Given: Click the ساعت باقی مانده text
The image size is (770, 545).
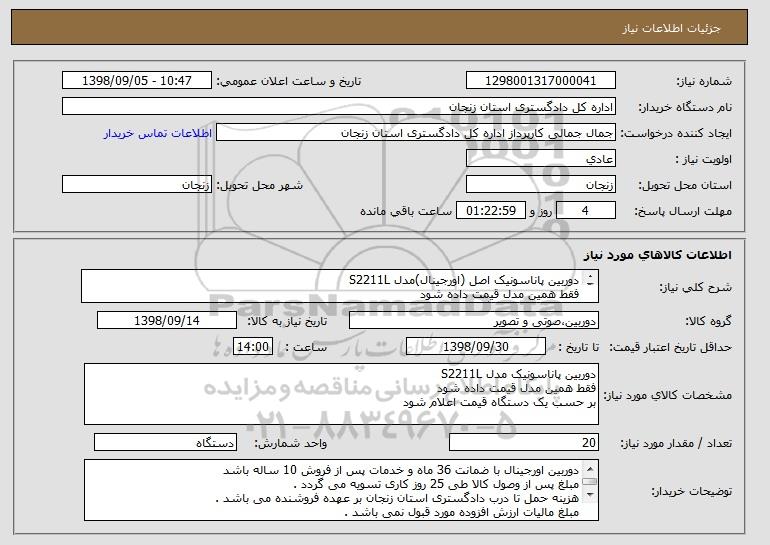Looking at the screenshot, I should 406,212.
